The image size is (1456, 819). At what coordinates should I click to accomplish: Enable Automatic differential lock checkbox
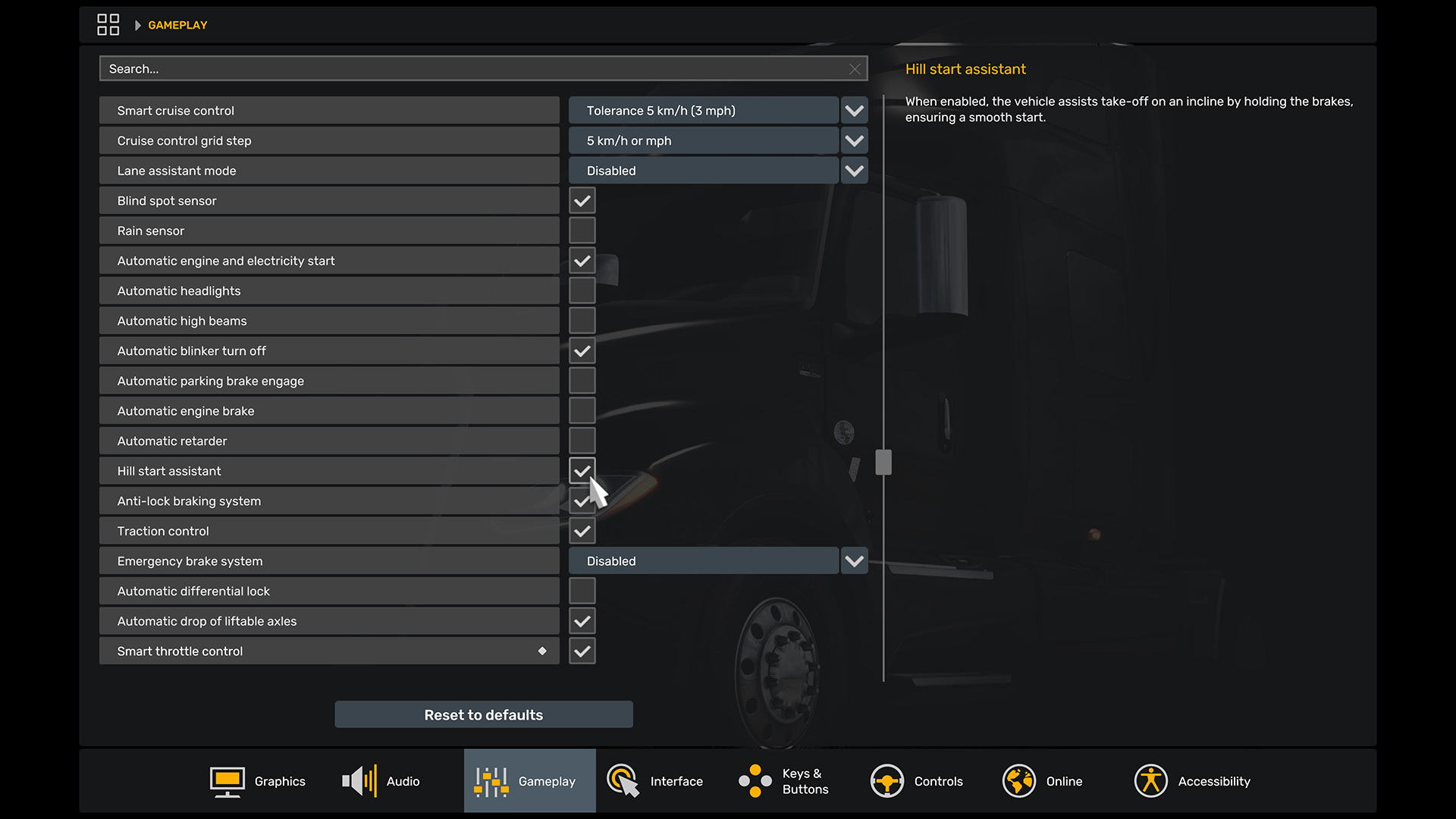[582, 591]
